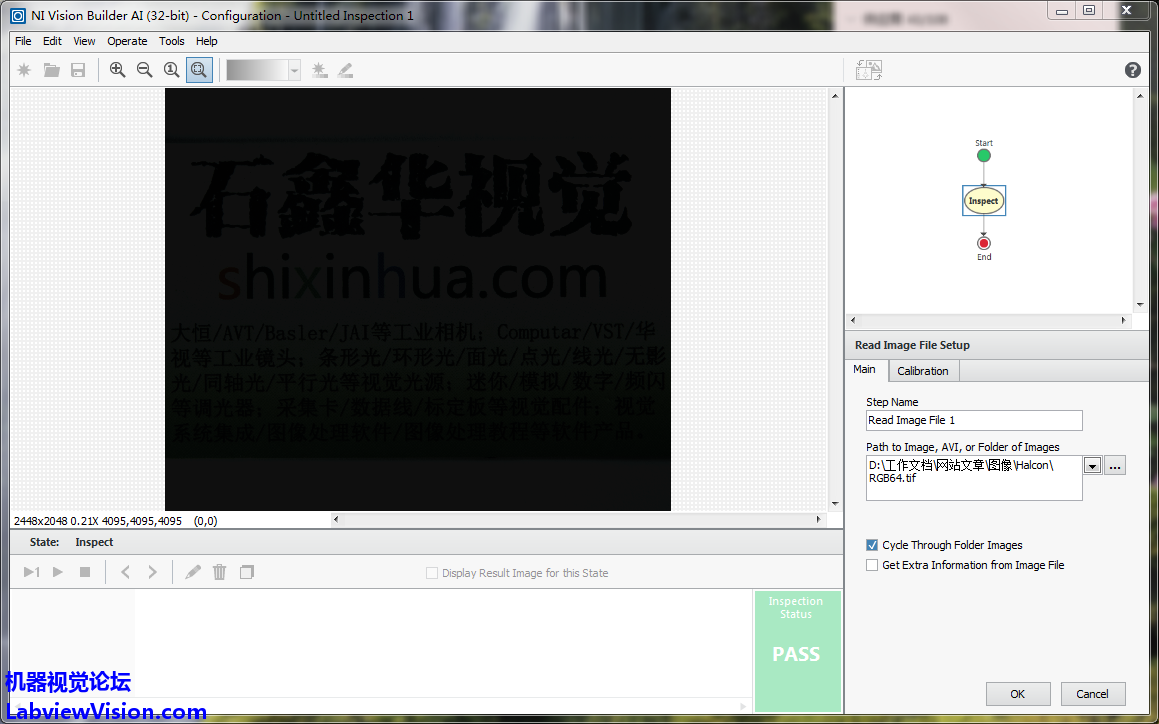
Task: Toggle Cycle Through Folder Images checkbox
Action: 872,545
